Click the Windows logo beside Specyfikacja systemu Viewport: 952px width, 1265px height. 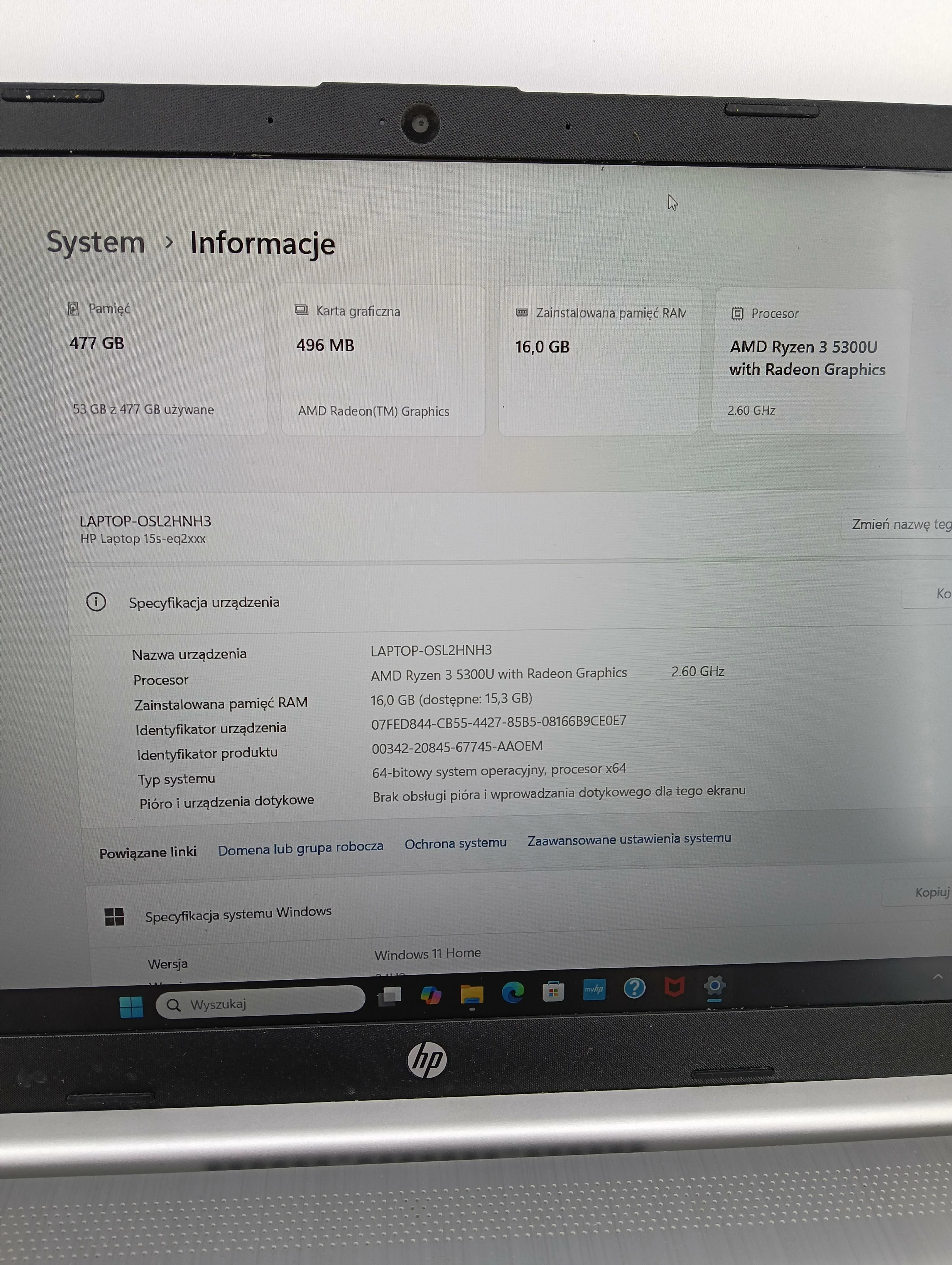click(114, 917)
